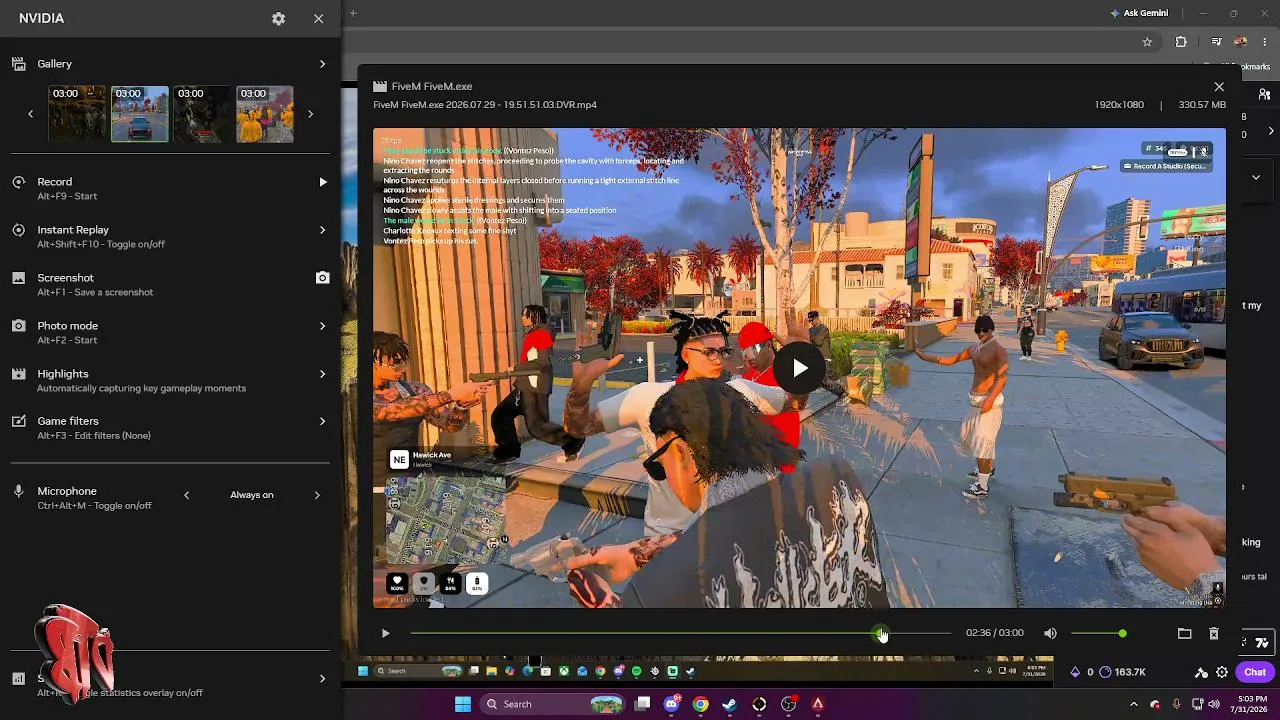Click the Photo mode camera icon
This screenshot has height=720, width=1280.
click(x=19, y=326)
